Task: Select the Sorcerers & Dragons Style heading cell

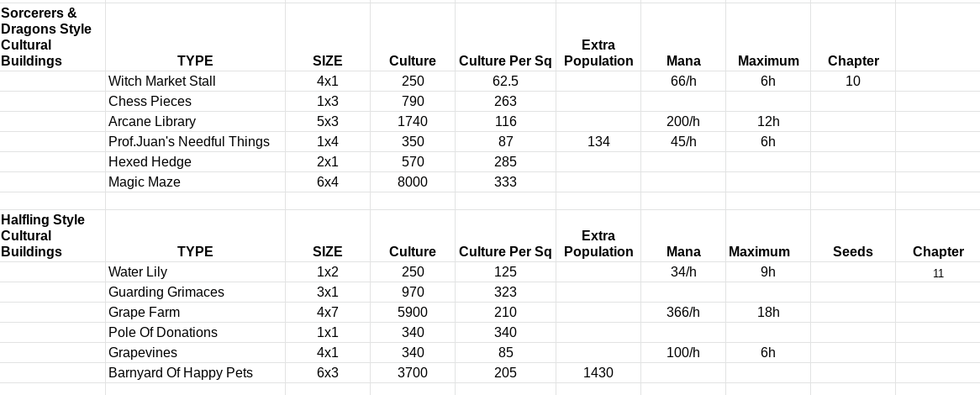Action: coord(52,37)
